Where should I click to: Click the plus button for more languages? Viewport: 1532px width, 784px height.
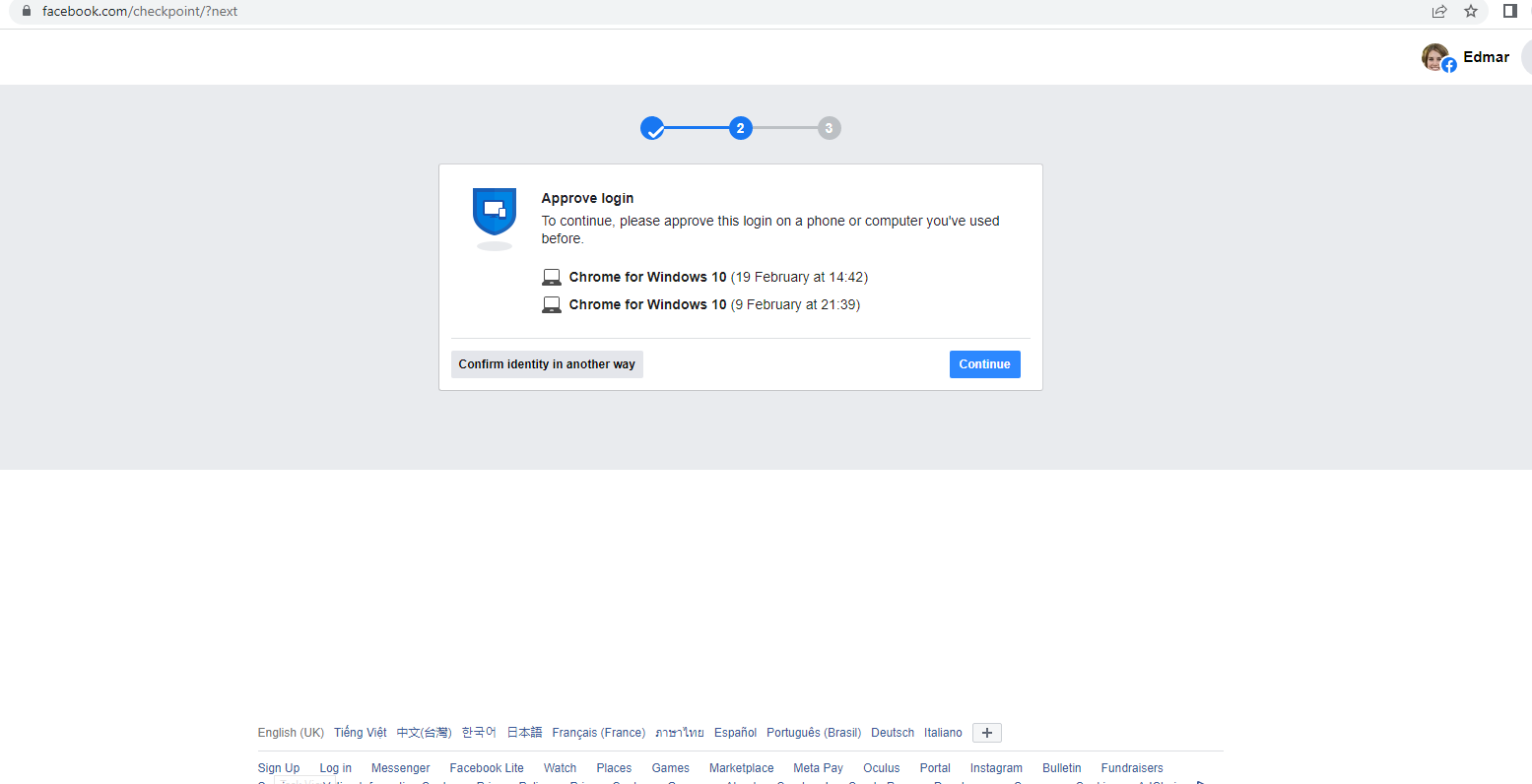click(x=987, y=733)
